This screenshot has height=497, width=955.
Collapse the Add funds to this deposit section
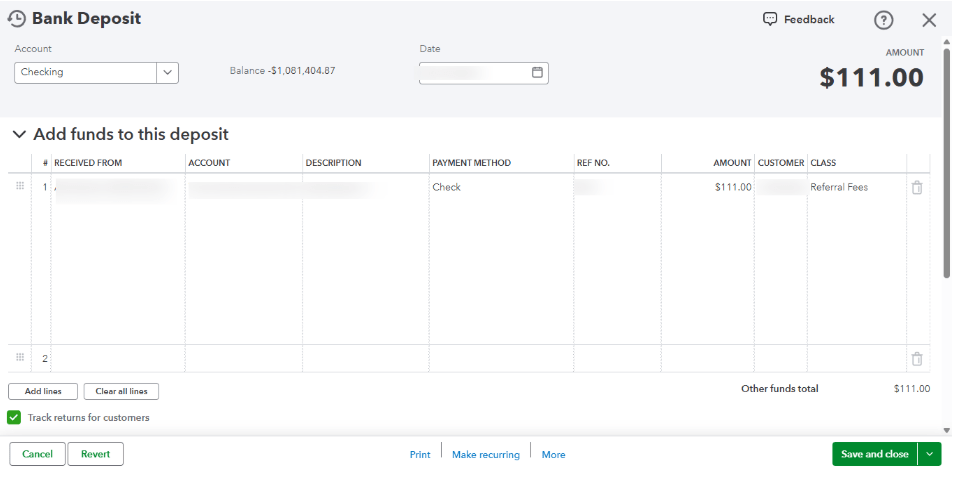click(x=19, y=134)
